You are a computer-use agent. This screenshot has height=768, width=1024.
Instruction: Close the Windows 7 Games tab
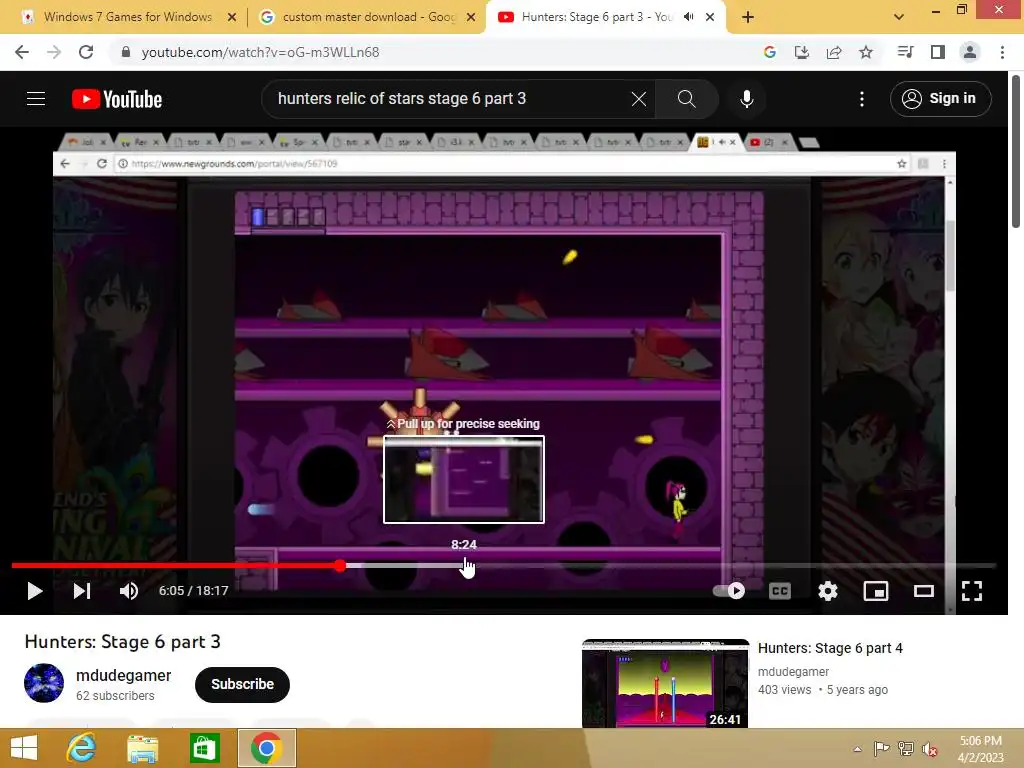click(x=232, y=18)
